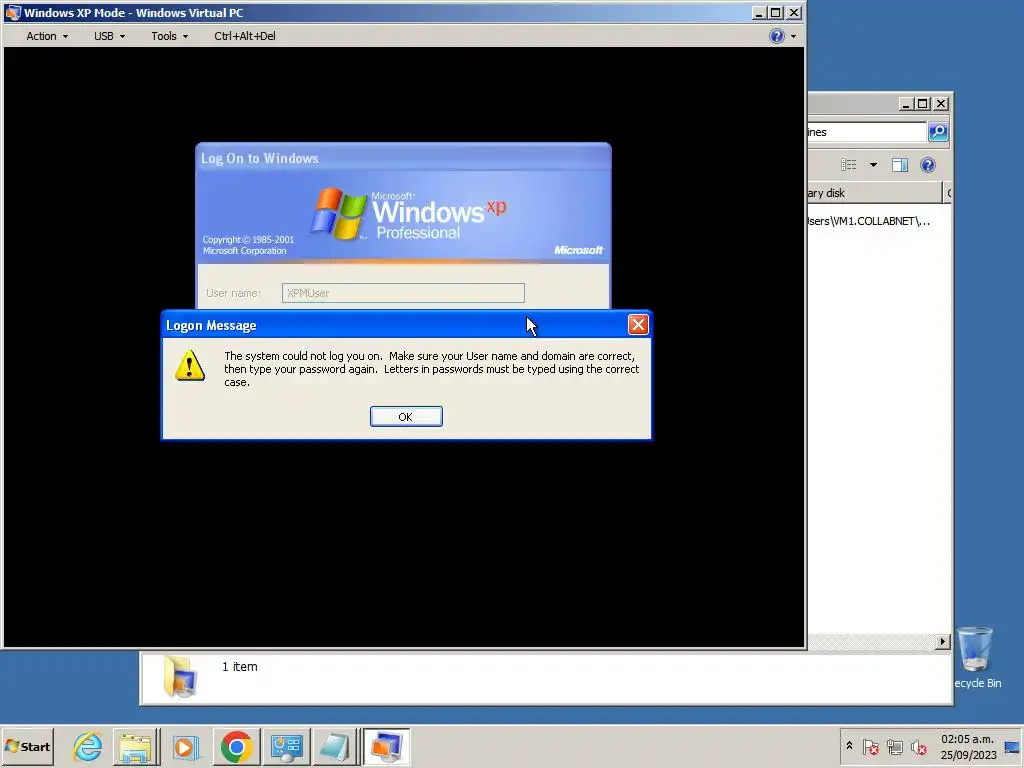1024x768 pixels.
Task: Click the Action Center flag tray icon
Action: (871, 747)
